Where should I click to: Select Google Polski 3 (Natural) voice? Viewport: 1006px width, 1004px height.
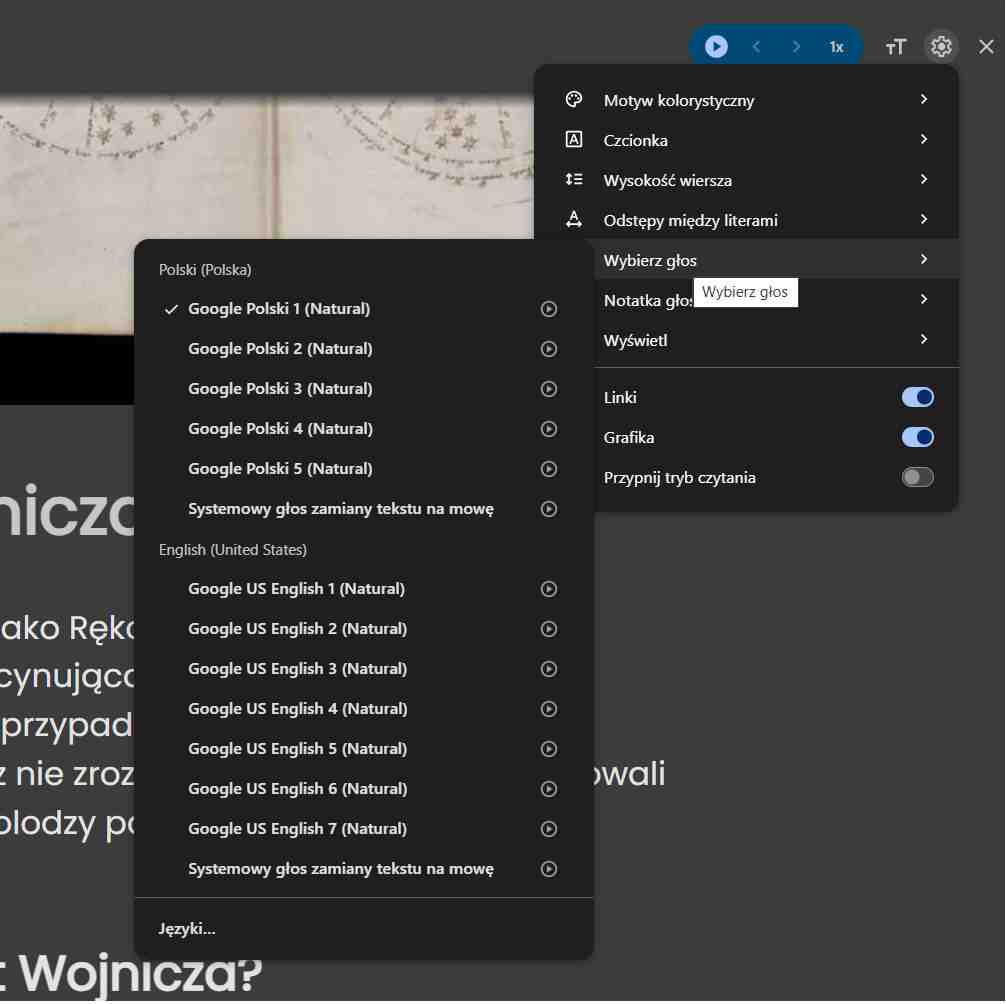click(x=280, y=389)
